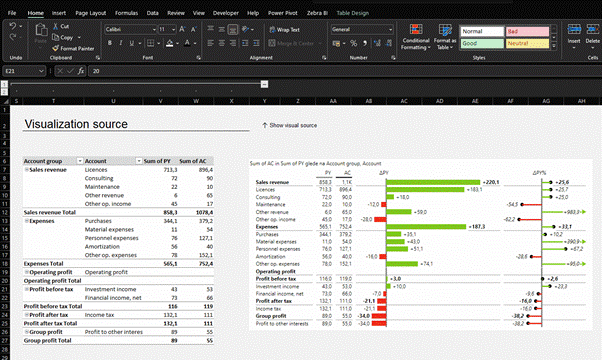Viewport: 602px width, 360px height.
Task: Apply the Normal cell style
Action: (x=482, y=31)
